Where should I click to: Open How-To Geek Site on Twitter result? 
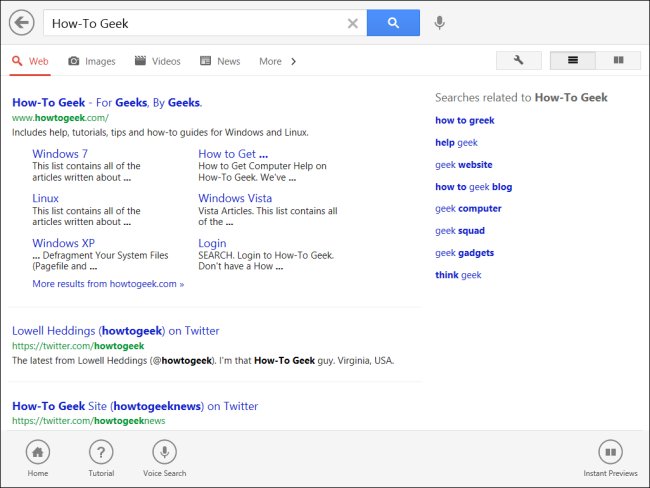(x=135, y=406)
